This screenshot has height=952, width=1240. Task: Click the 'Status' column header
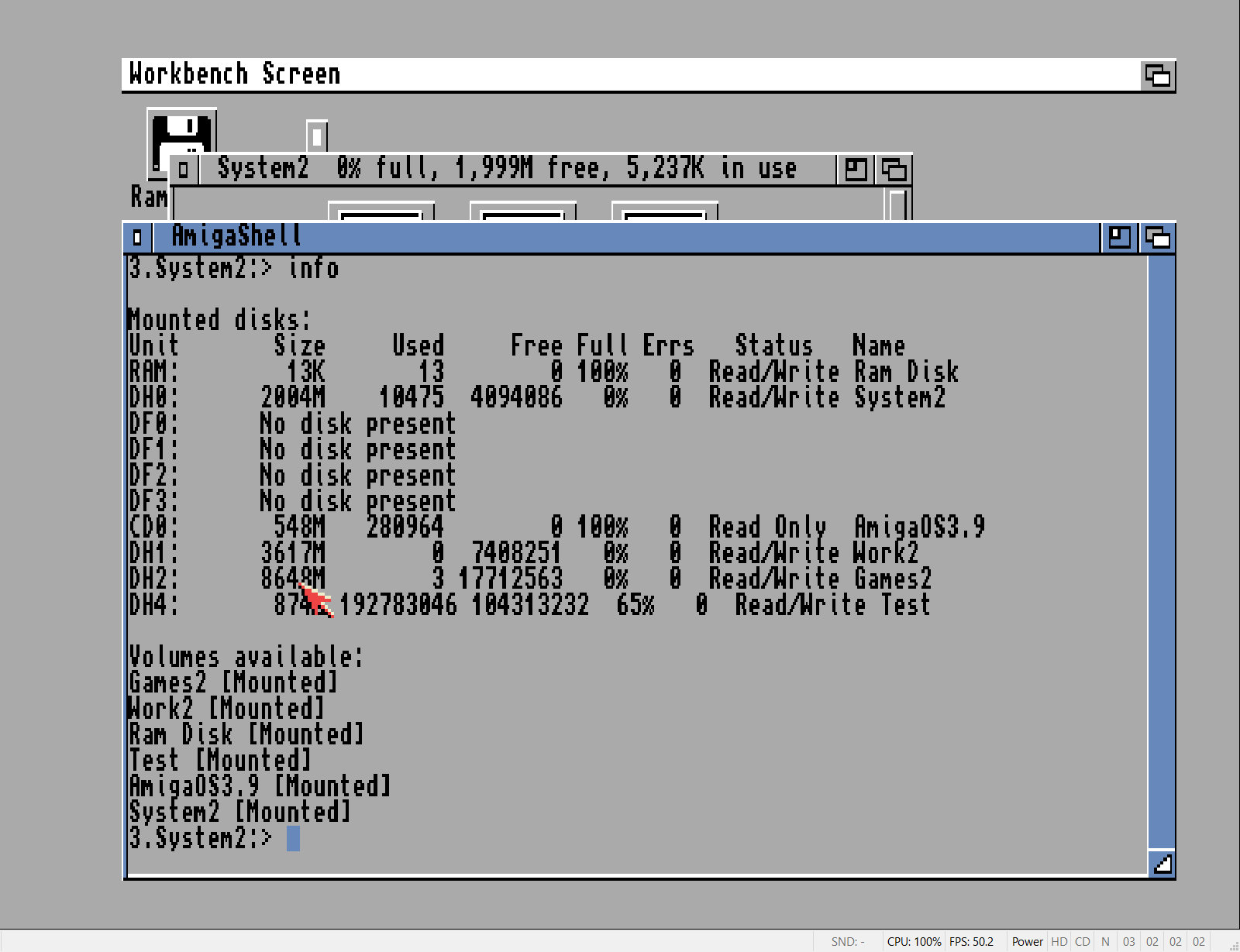(773, 345)
